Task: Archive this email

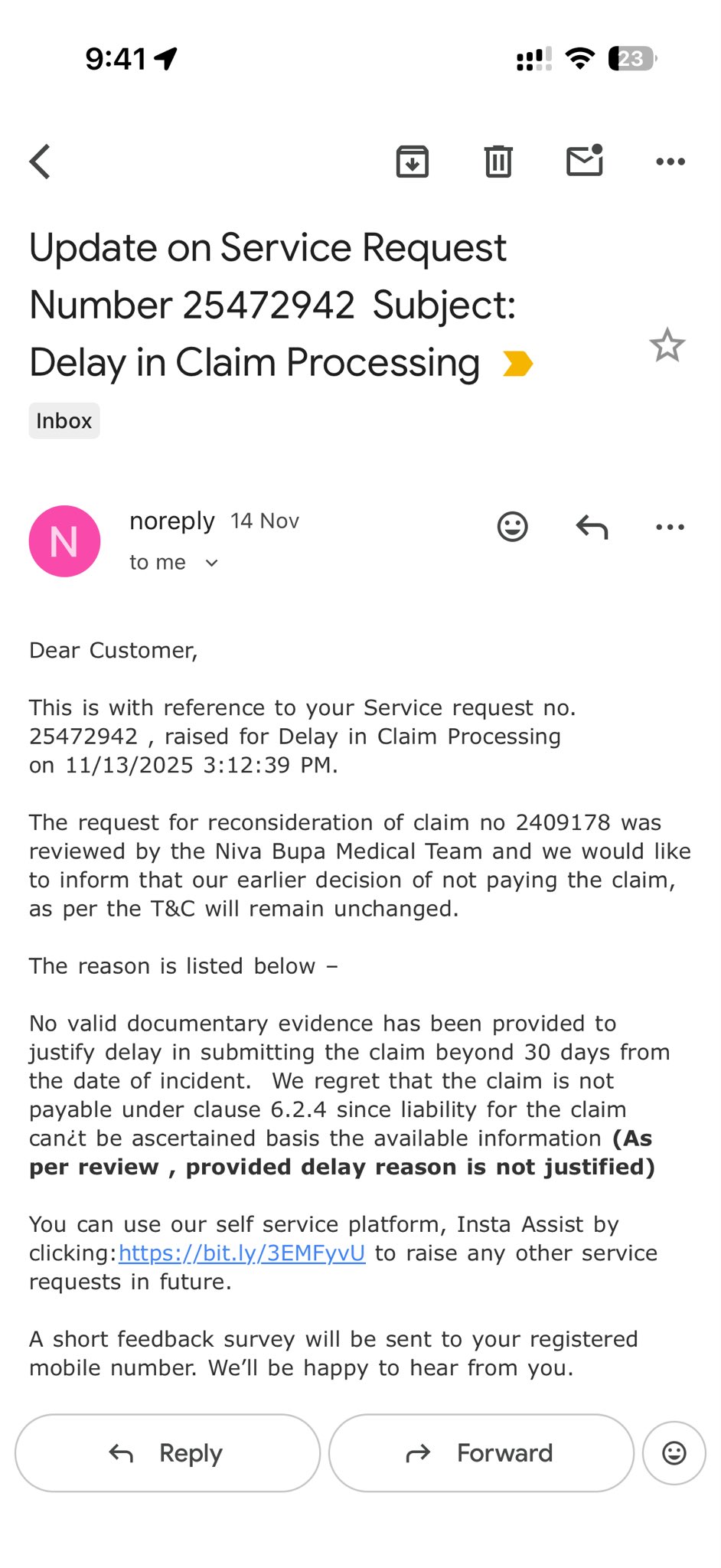Action: click(412, 162)
